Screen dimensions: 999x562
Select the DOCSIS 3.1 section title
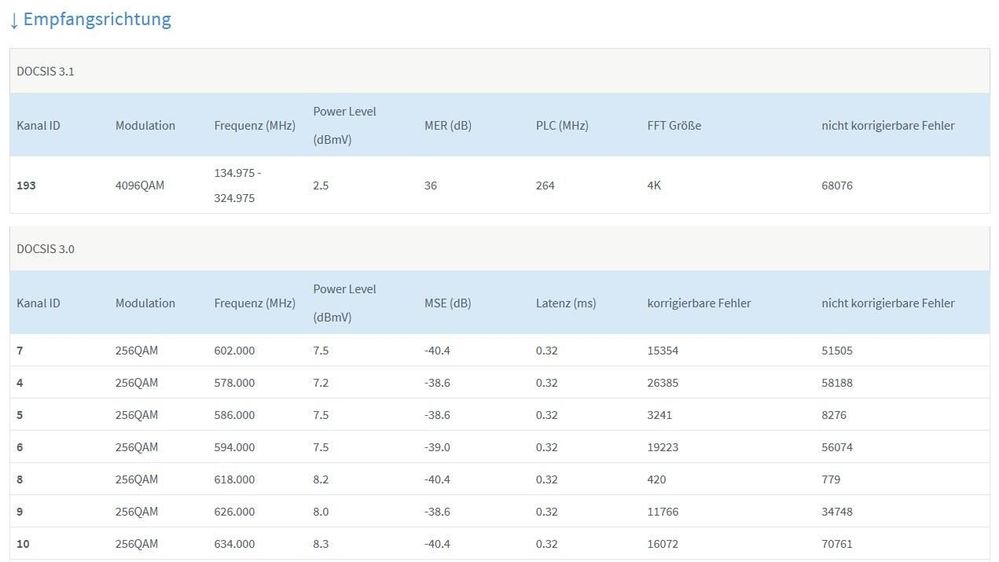pos(45,71)
